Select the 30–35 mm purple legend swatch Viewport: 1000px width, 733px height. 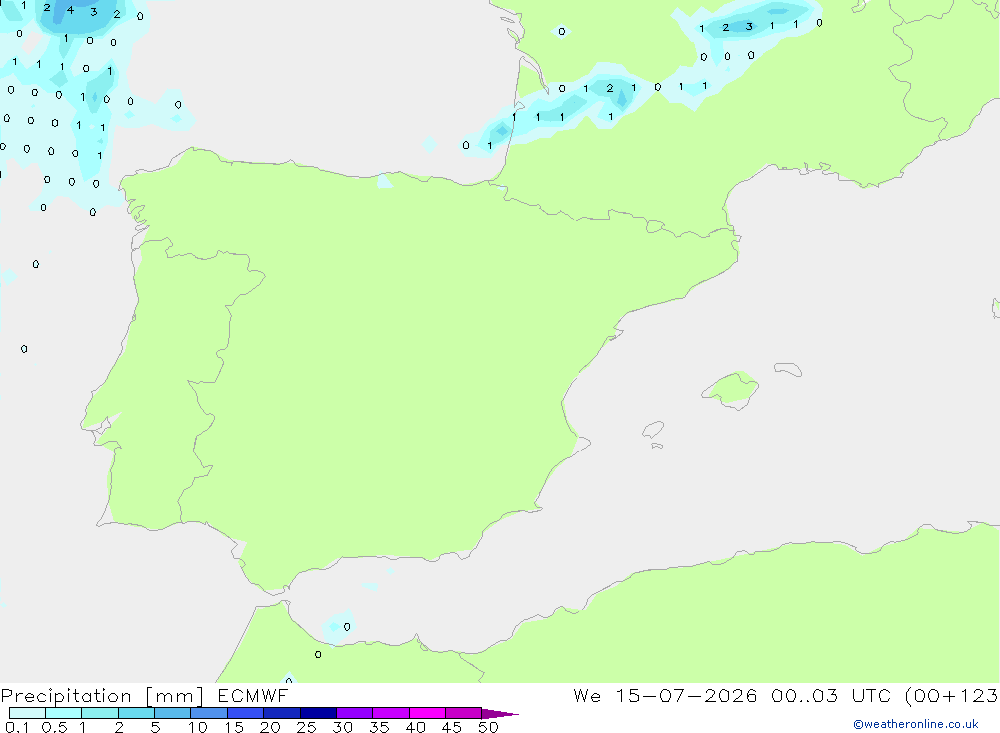pos(355,713)
